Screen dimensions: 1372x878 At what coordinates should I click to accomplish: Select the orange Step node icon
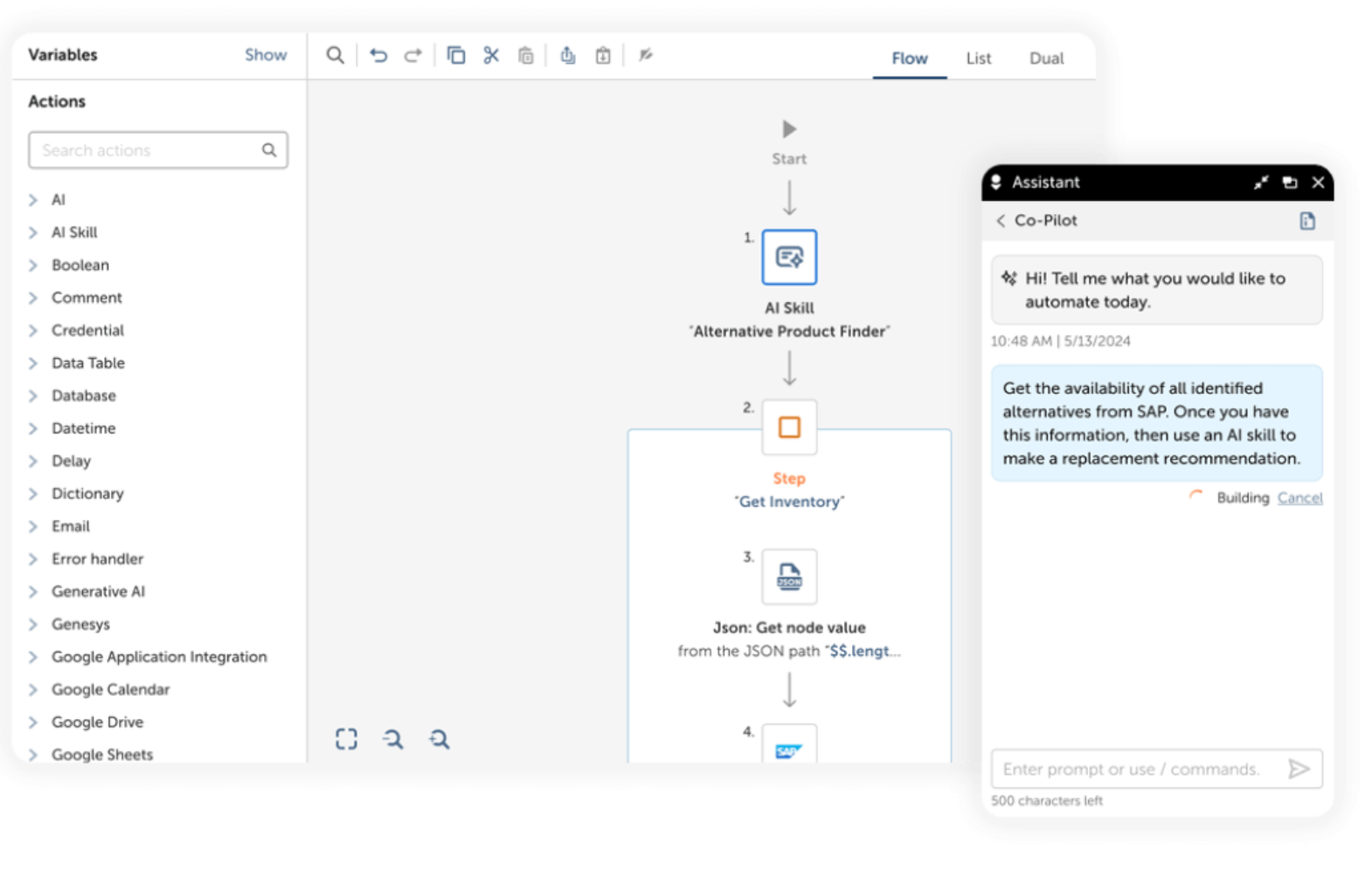789,427
